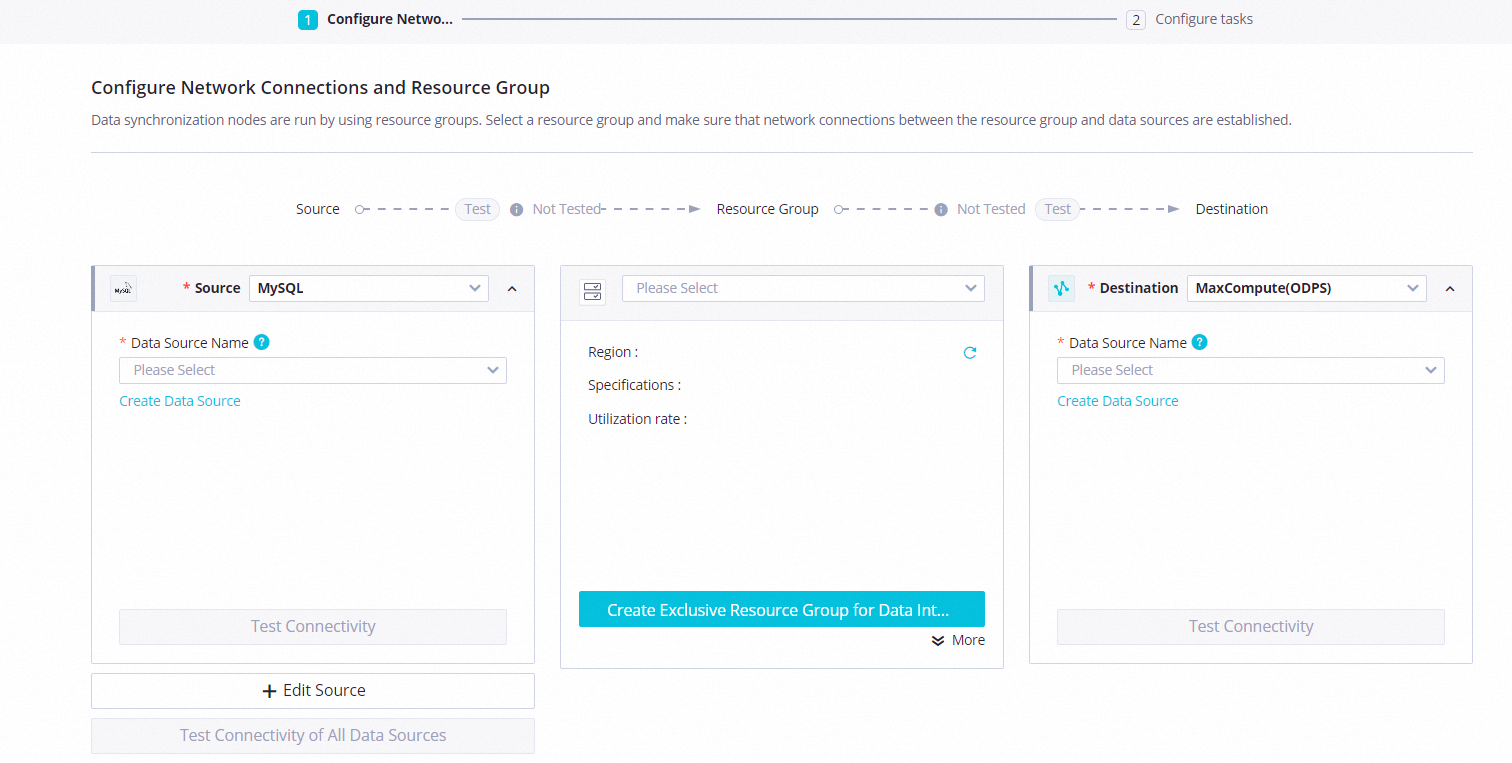Collapse the Source panel with chevron
The height and width of the screenshot is (763, 1512).
click(x=512, y=289)
